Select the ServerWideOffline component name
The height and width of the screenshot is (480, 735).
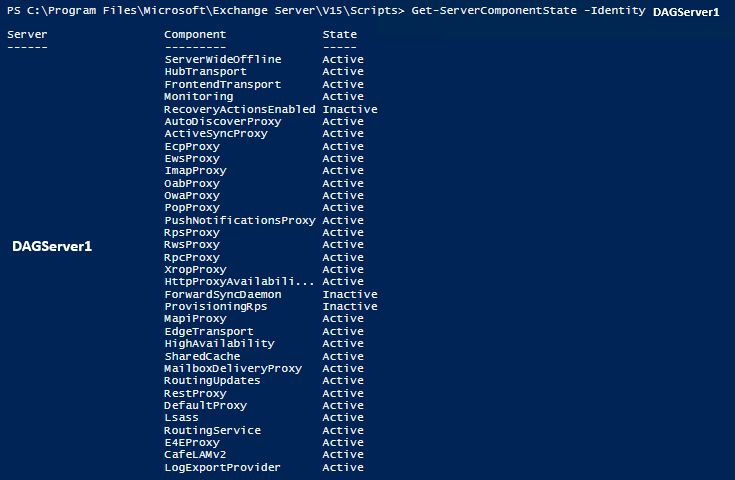pyautogui.click(x=223, y=60)
